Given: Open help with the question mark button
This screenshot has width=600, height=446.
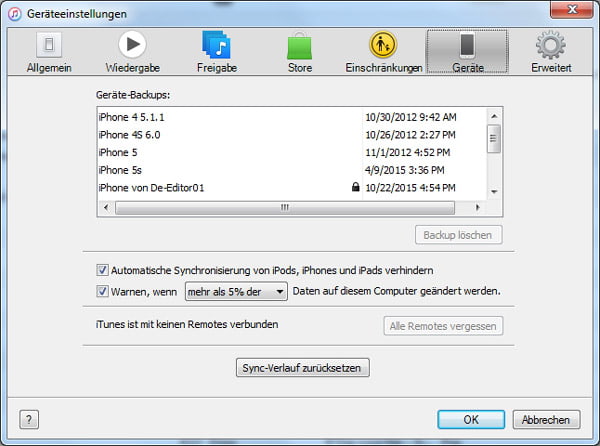Looking at the screenshot, I should coord(29,420).
